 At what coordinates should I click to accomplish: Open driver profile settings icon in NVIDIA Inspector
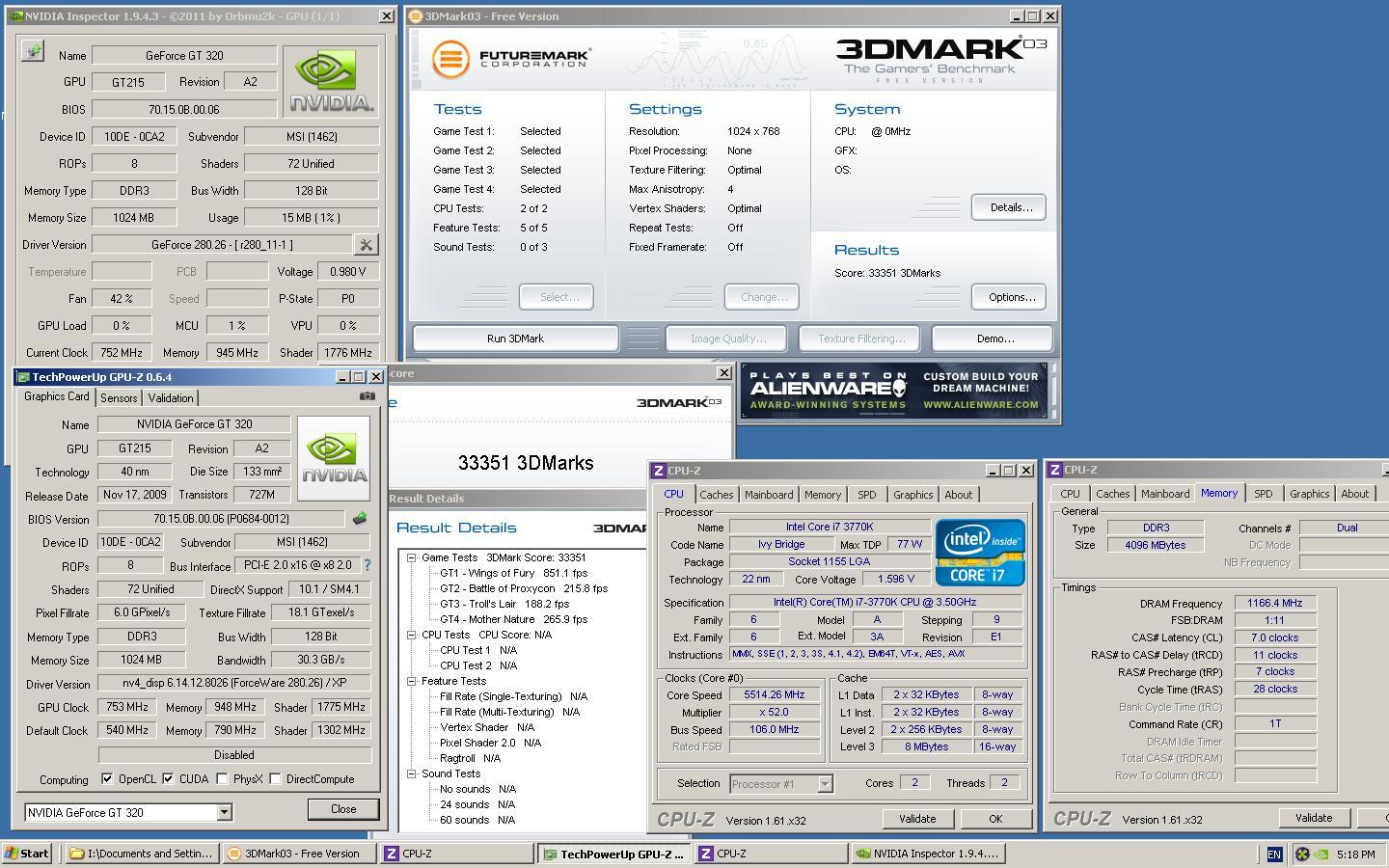pyautogui.click(x=366, y=245)
